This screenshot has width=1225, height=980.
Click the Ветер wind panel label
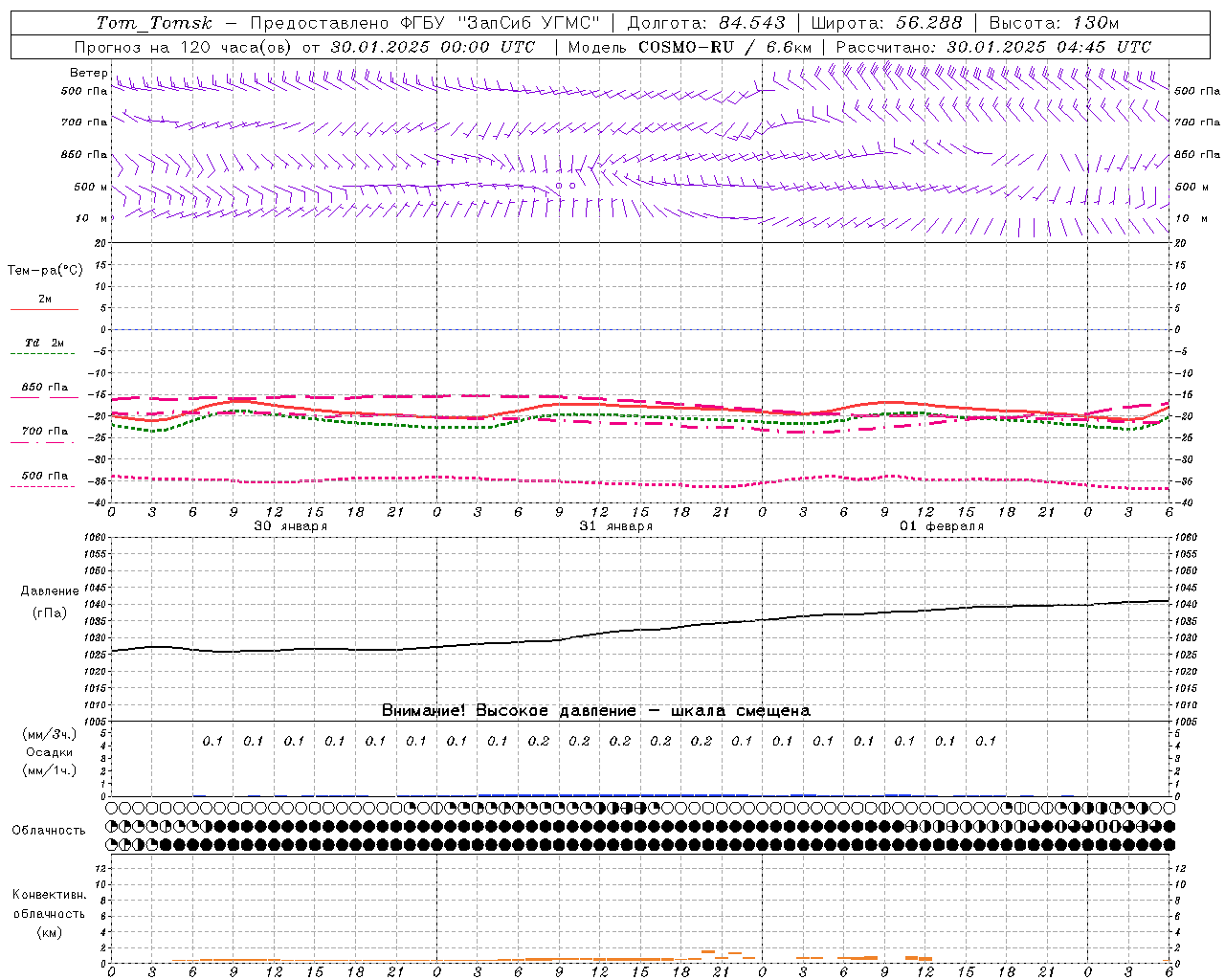click(89, 73)
